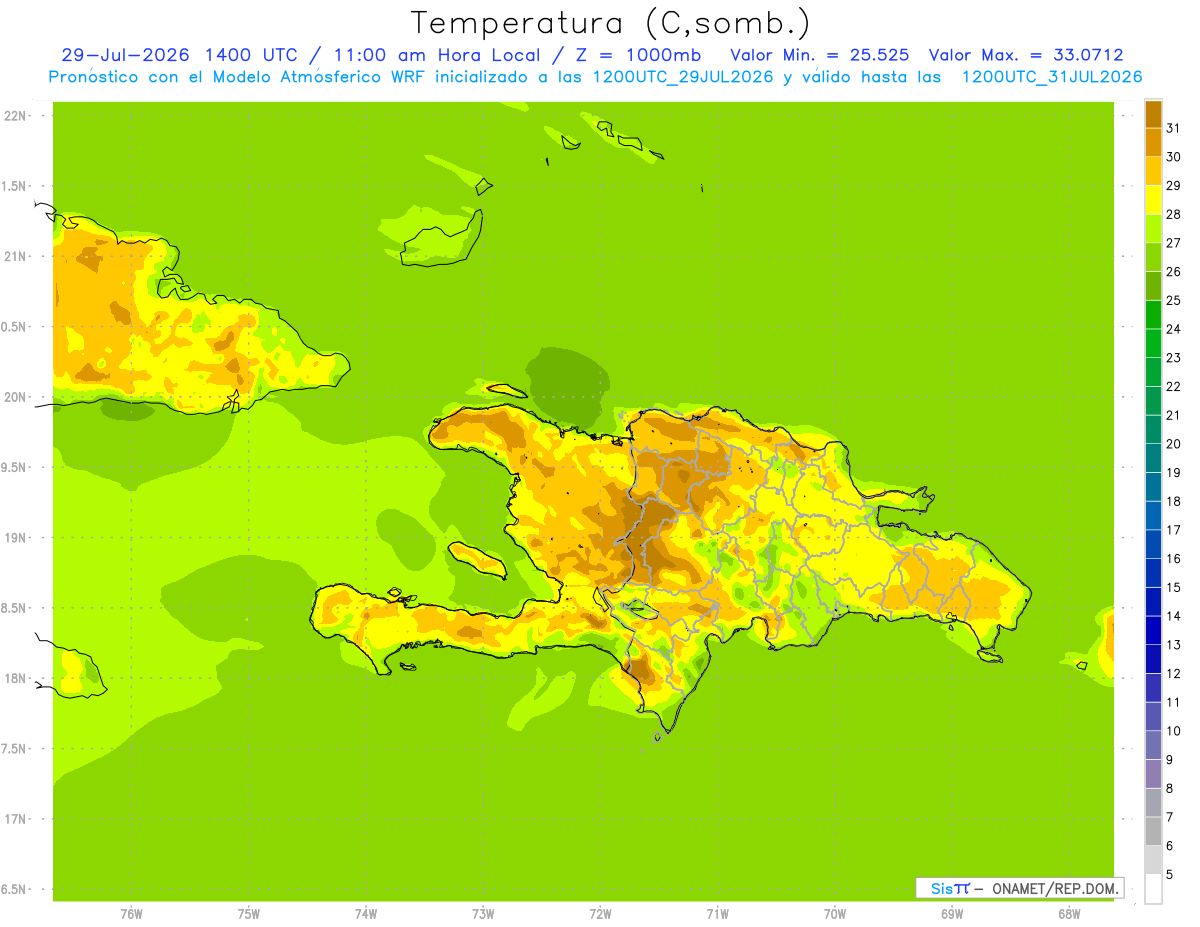This screenshot has width=1200, height=927.
Task: Click the '70W' longitude axis label
Action: [x=835, y=914]
